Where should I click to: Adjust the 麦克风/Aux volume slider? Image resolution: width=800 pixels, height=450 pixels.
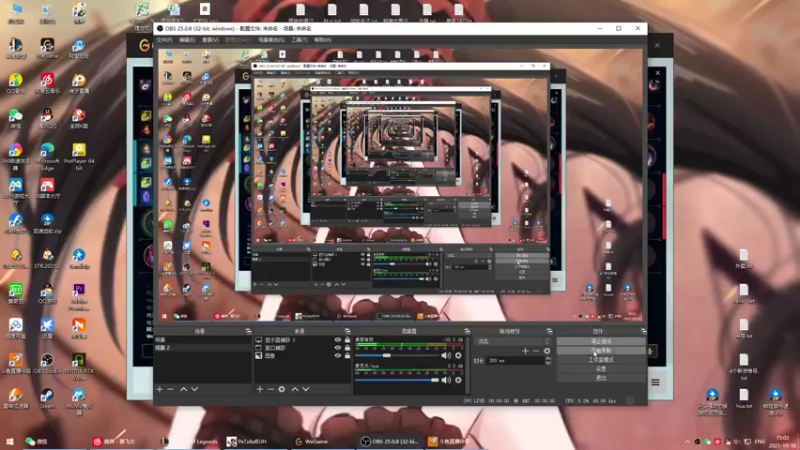397,380
